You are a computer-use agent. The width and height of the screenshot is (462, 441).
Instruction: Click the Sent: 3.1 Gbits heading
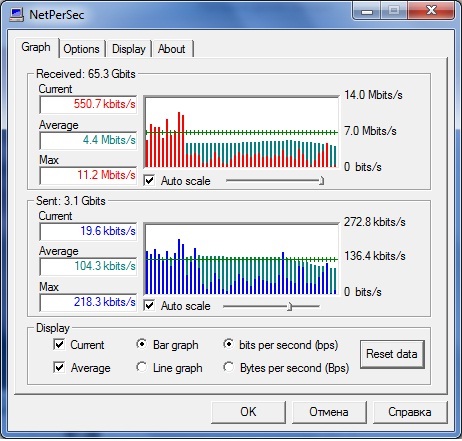(71, 201)
